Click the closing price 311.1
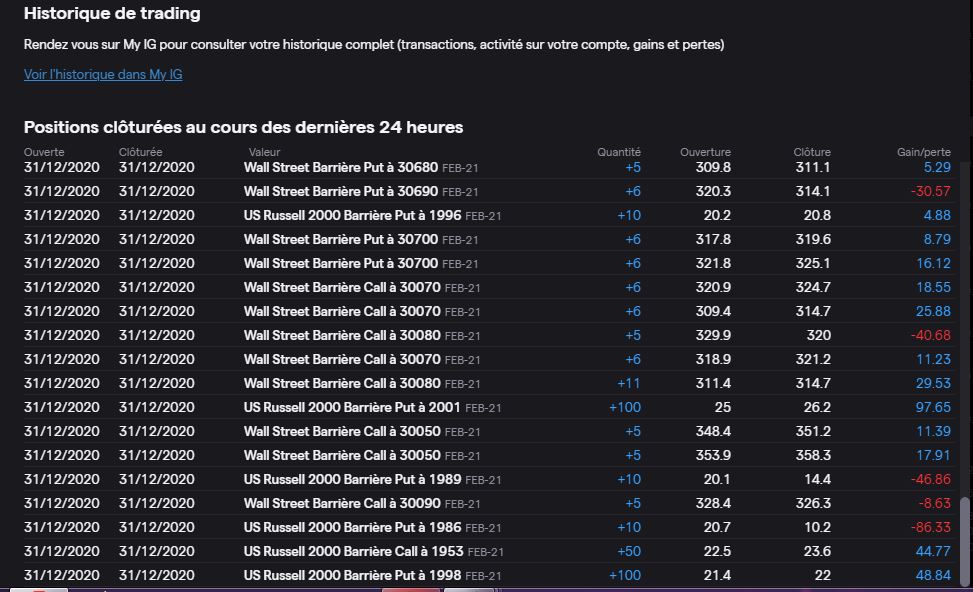 point(813,168)
